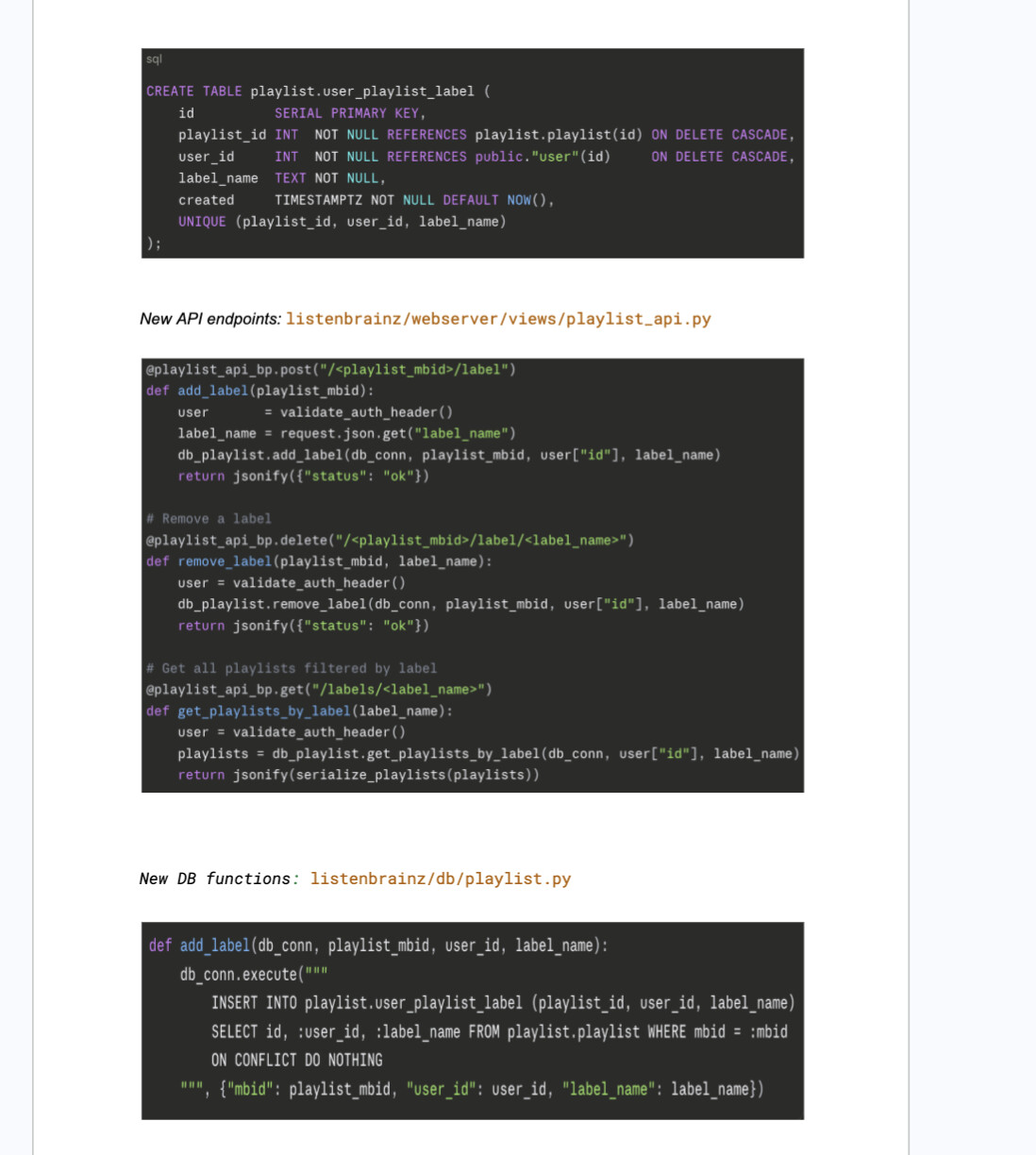Click the CREATE TABLE statement line
Viewport: 1036px width, 1155px height.
tap(317, 92)
